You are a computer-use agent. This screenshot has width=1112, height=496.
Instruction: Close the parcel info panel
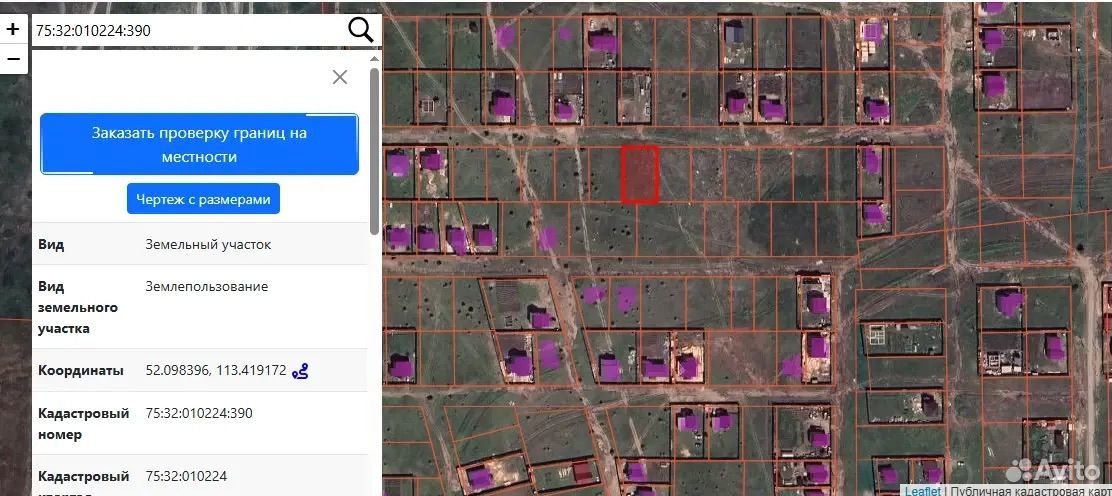(x=340, y=77)
